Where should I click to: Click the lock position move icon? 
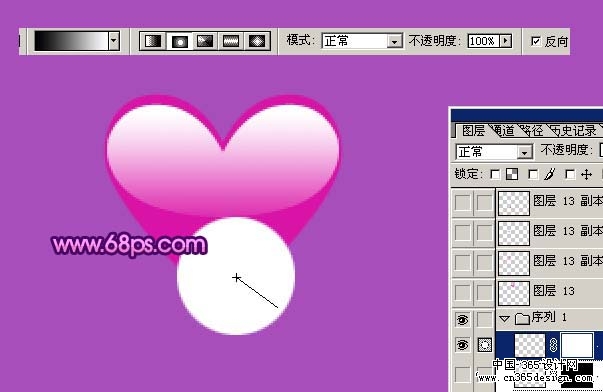point(586,175)
